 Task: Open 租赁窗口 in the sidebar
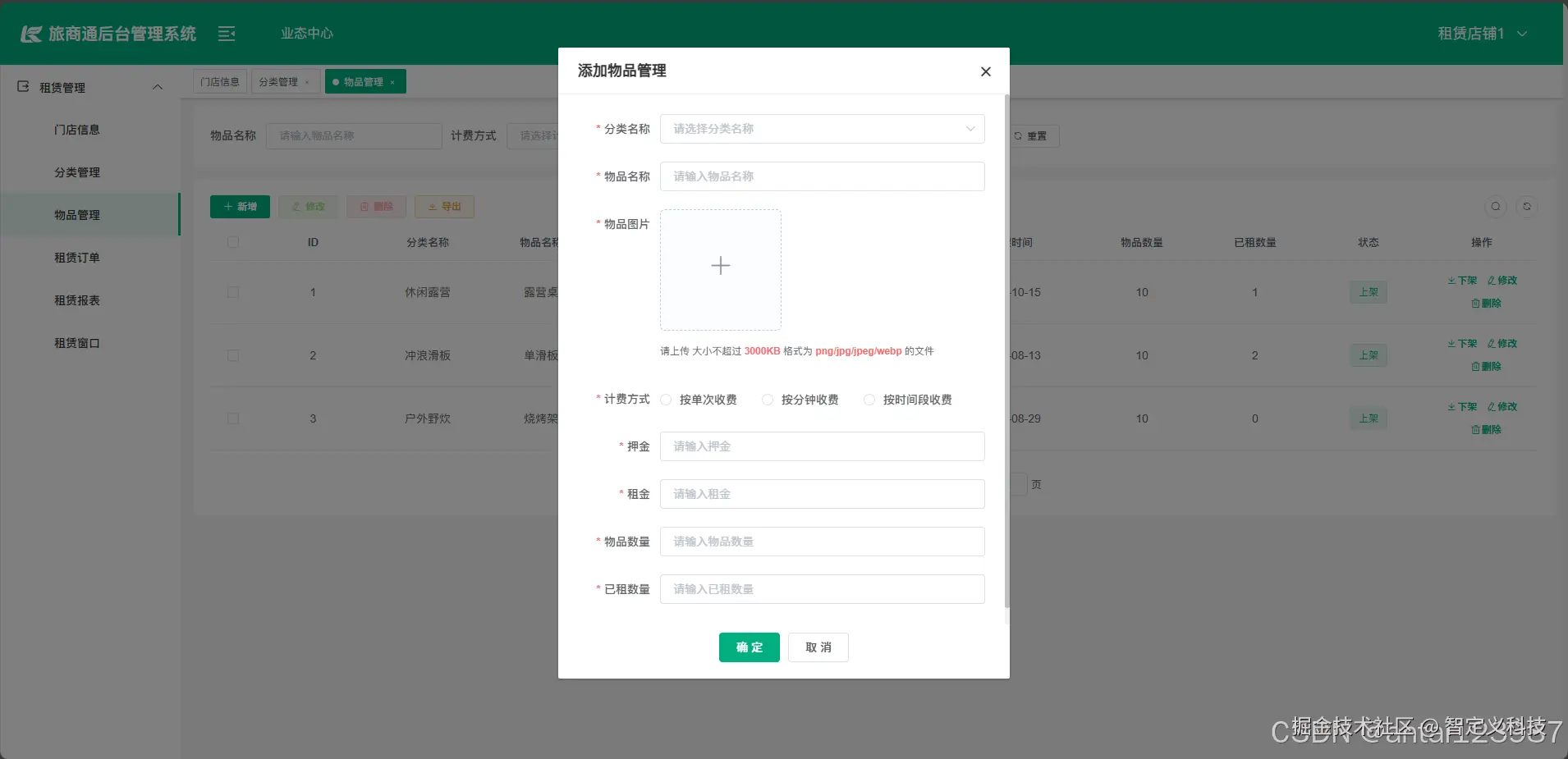click(x=77, y=343)
